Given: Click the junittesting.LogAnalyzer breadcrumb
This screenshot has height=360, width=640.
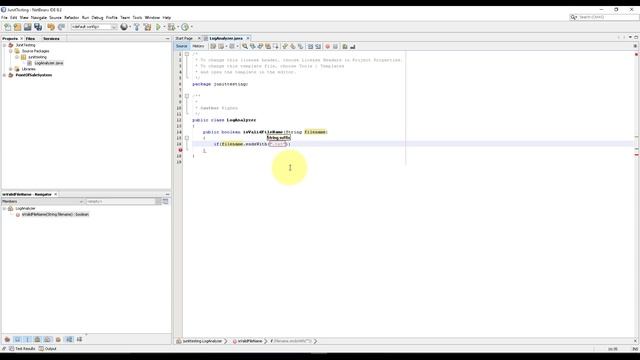Looking at the screenshot, I should pyautogui.click(x=200, y=341).
